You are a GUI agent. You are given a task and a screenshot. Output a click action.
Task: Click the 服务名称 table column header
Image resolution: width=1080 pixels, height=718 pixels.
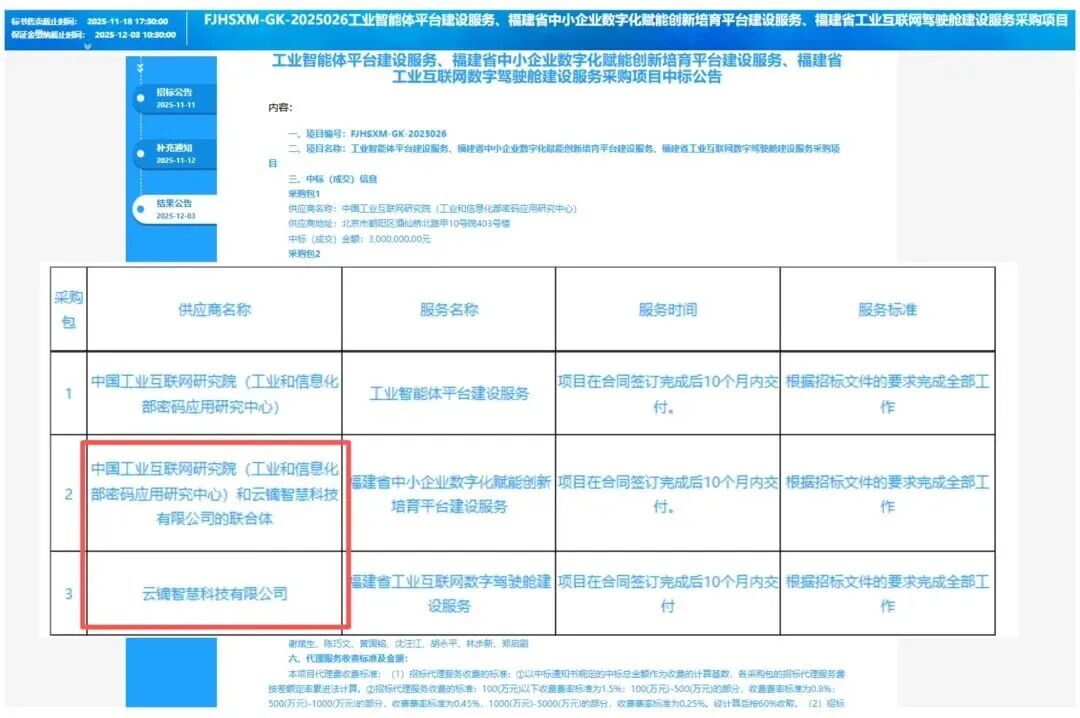pos(448,309)
